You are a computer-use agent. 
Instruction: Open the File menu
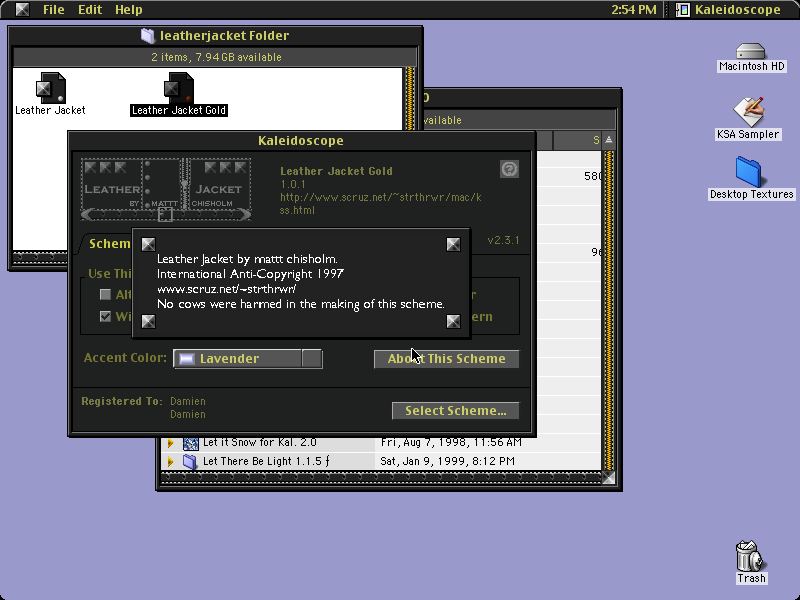[54, 9]
